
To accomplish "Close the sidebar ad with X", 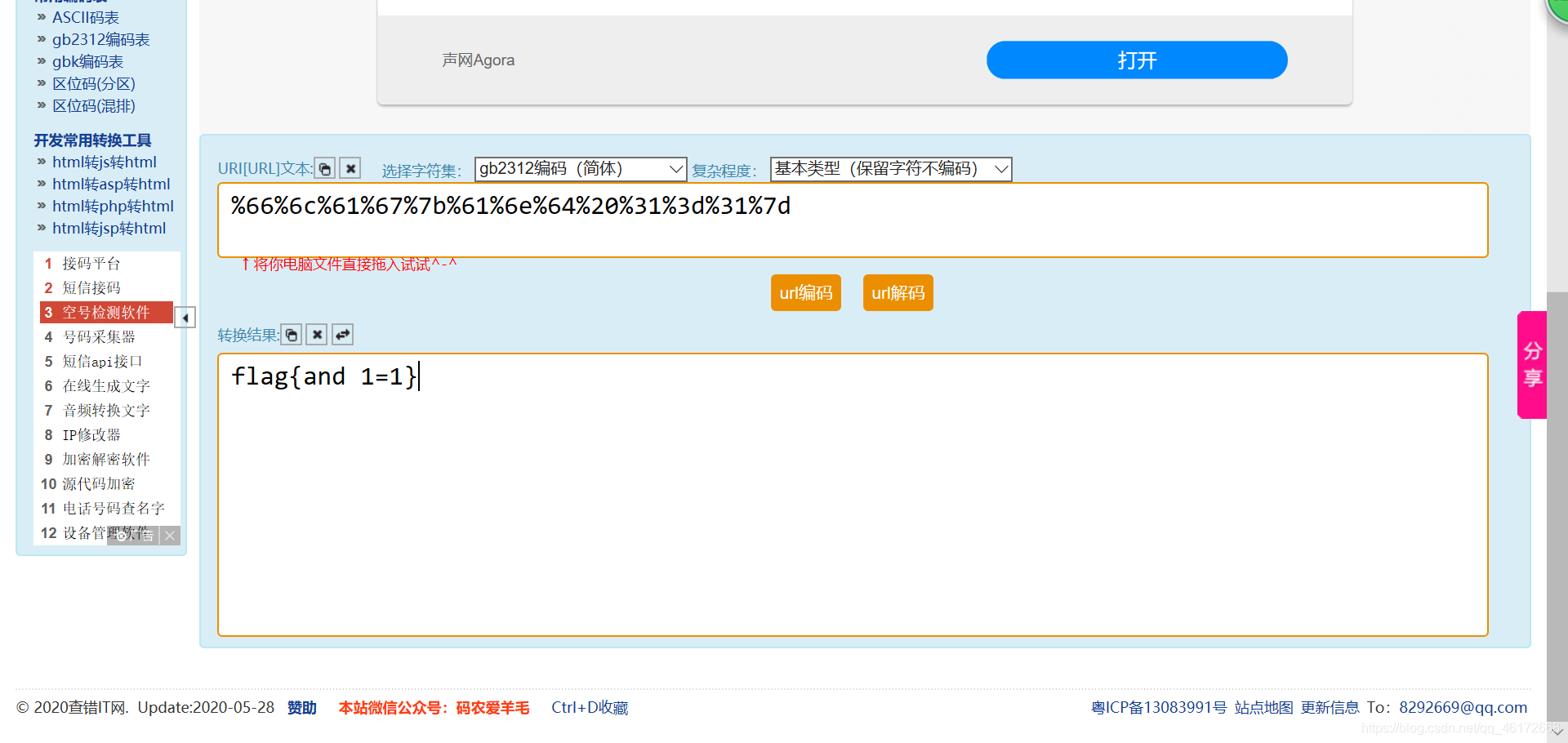I will pos(170,536).
